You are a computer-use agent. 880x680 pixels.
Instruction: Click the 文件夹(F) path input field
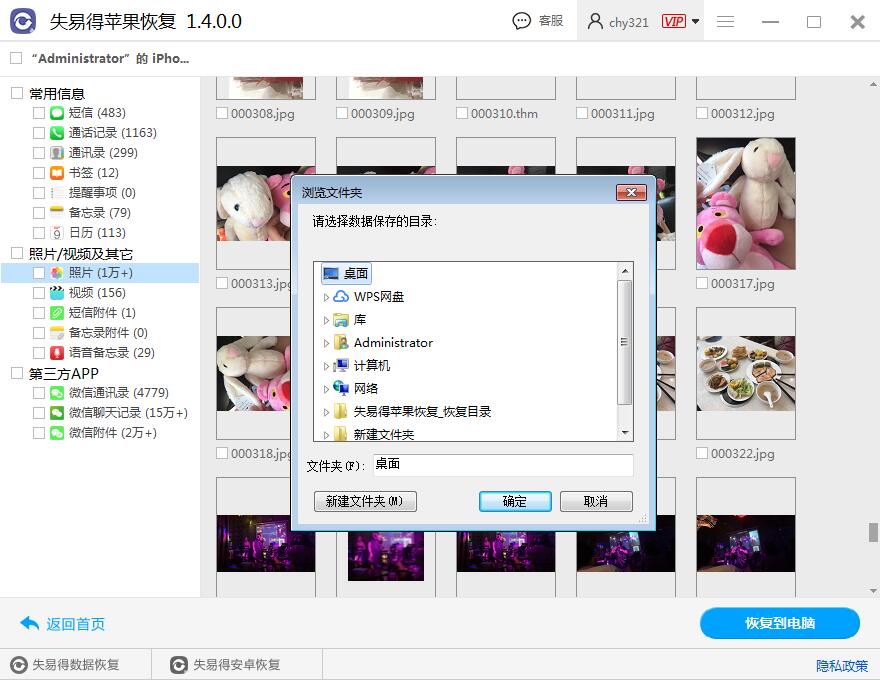(x=503, y=465)
